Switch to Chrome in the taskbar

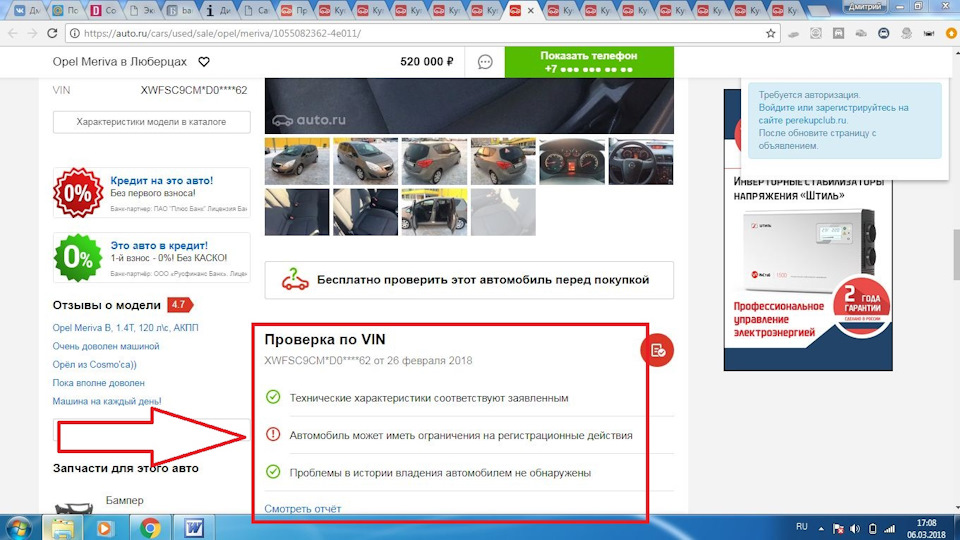pos(150,528)
